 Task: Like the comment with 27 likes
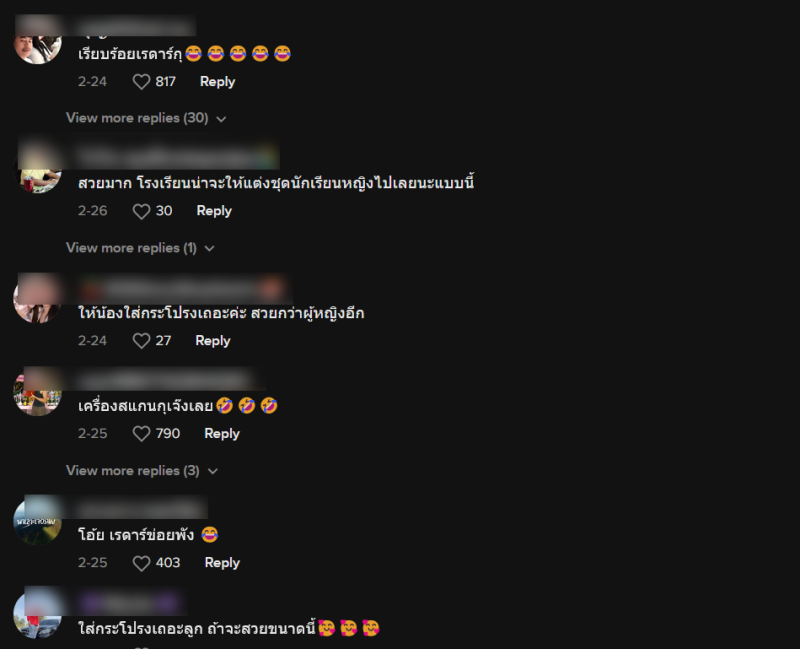pos(141,341)
